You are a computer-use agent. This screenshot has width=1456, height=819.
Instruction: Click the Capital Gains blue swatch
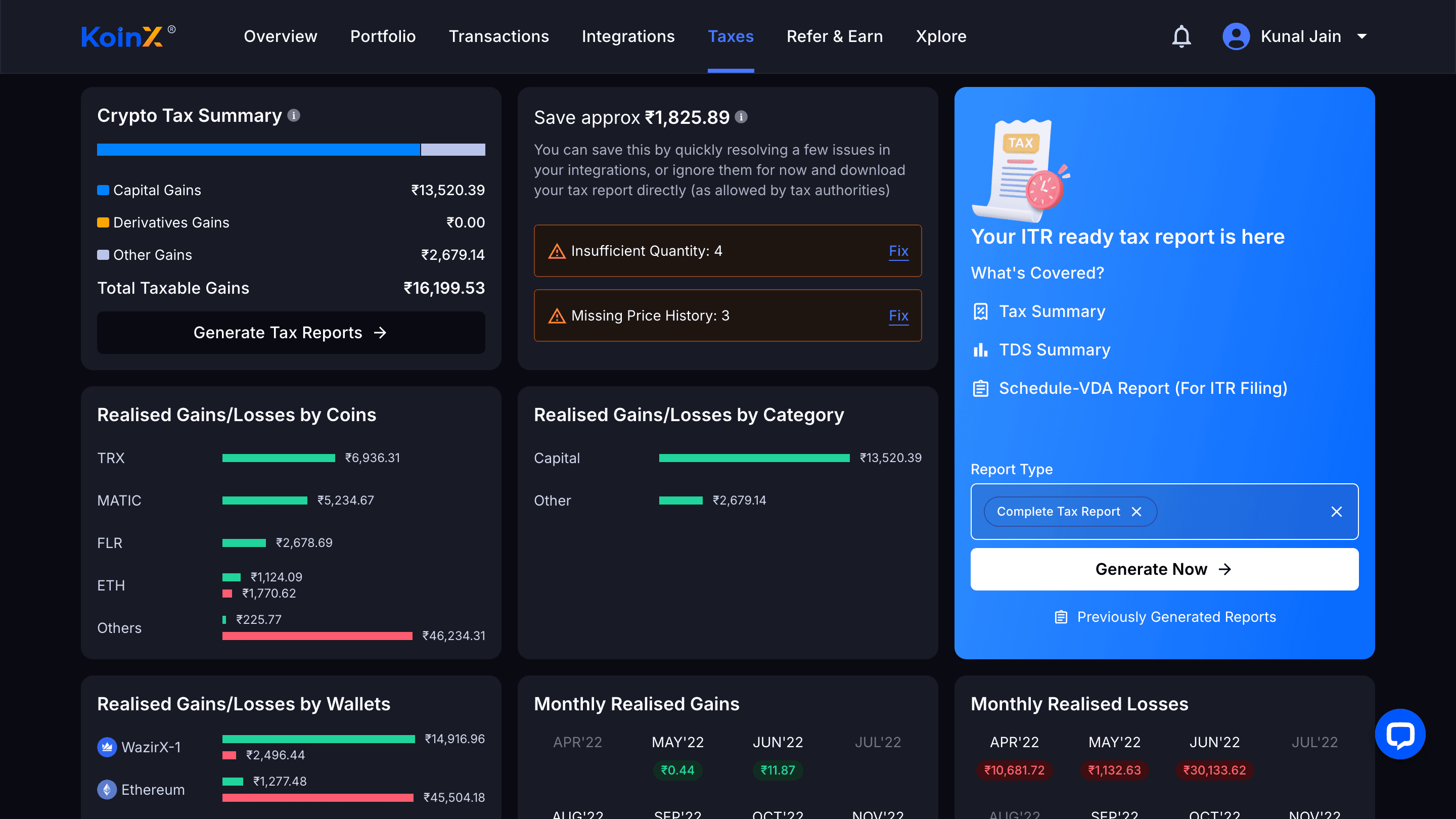point(103,190)
